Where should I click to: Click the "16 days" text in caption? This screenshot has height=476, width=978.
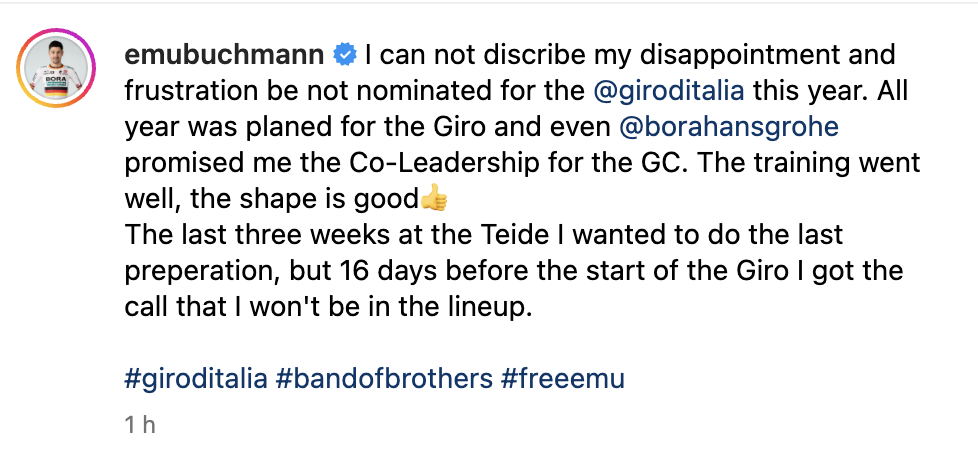coord(380,271)
